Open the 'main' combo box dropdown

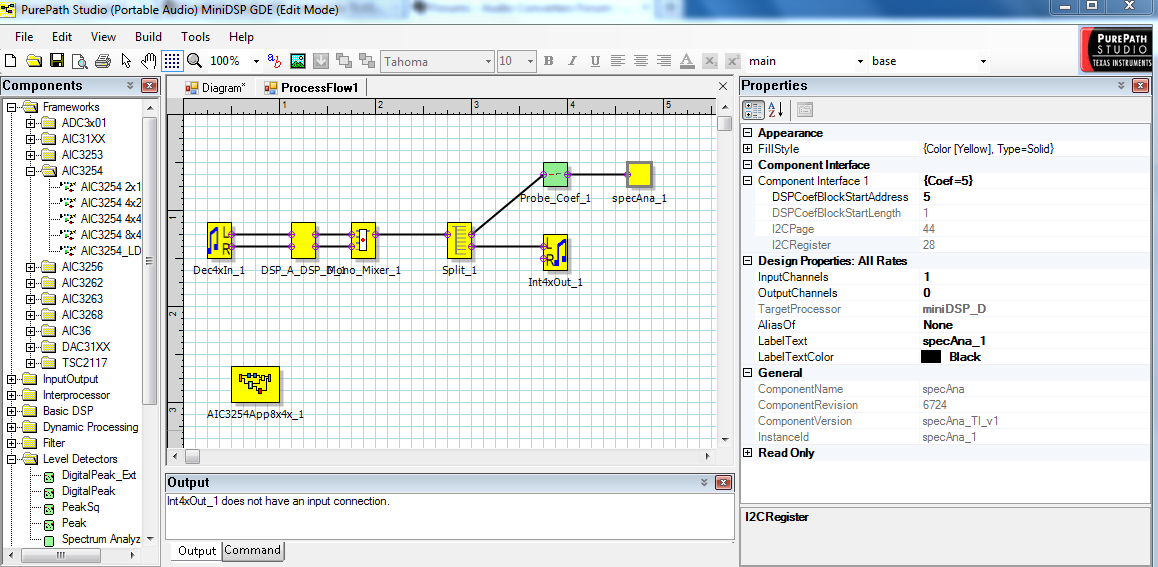(x=860, y=61)
